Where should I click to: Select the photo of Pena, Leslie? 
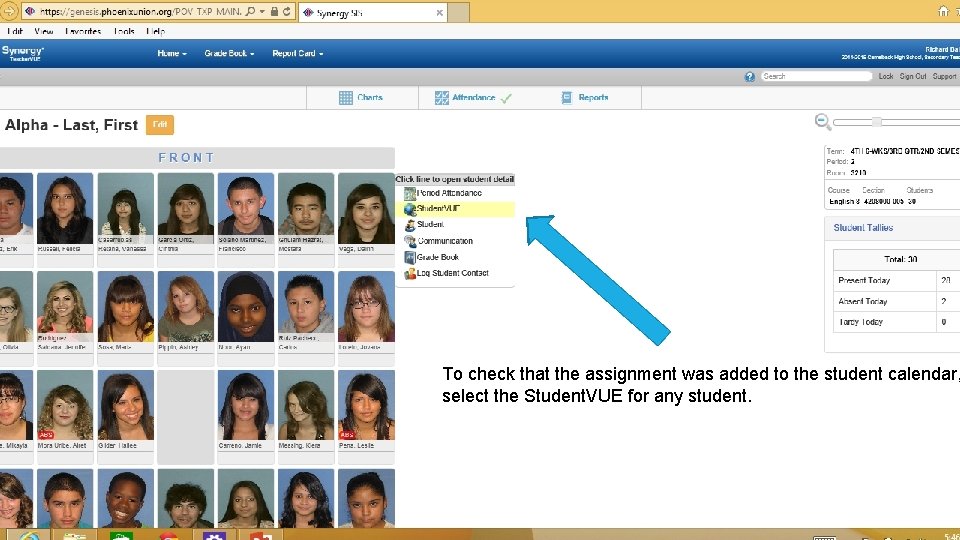[366, 405]
